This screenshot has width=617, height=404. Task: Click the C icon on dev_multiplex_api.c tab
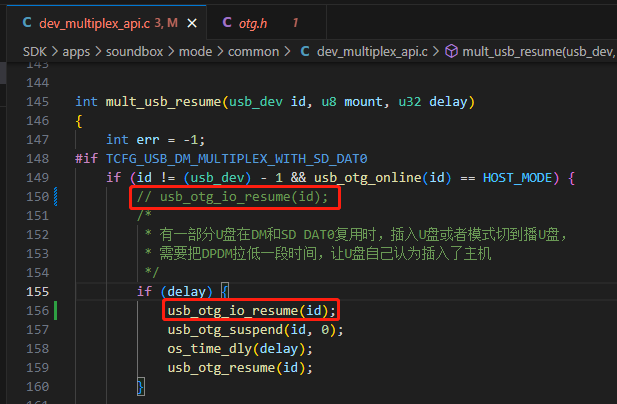(x=27, y=22)
